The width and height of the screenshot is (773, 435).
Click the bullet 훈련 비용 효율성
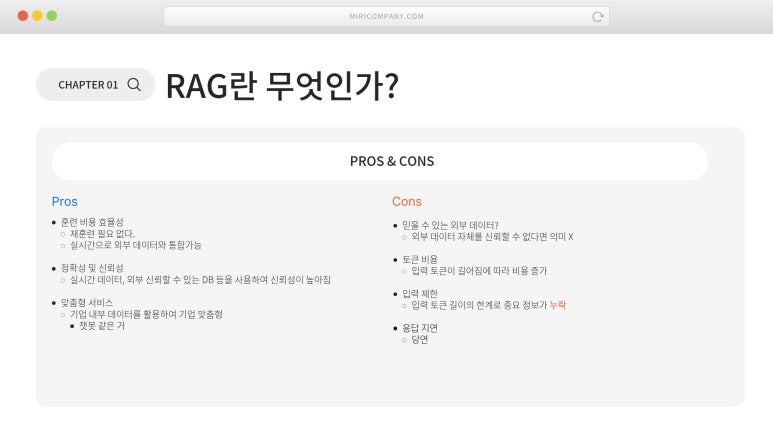[x=92, y=222]
